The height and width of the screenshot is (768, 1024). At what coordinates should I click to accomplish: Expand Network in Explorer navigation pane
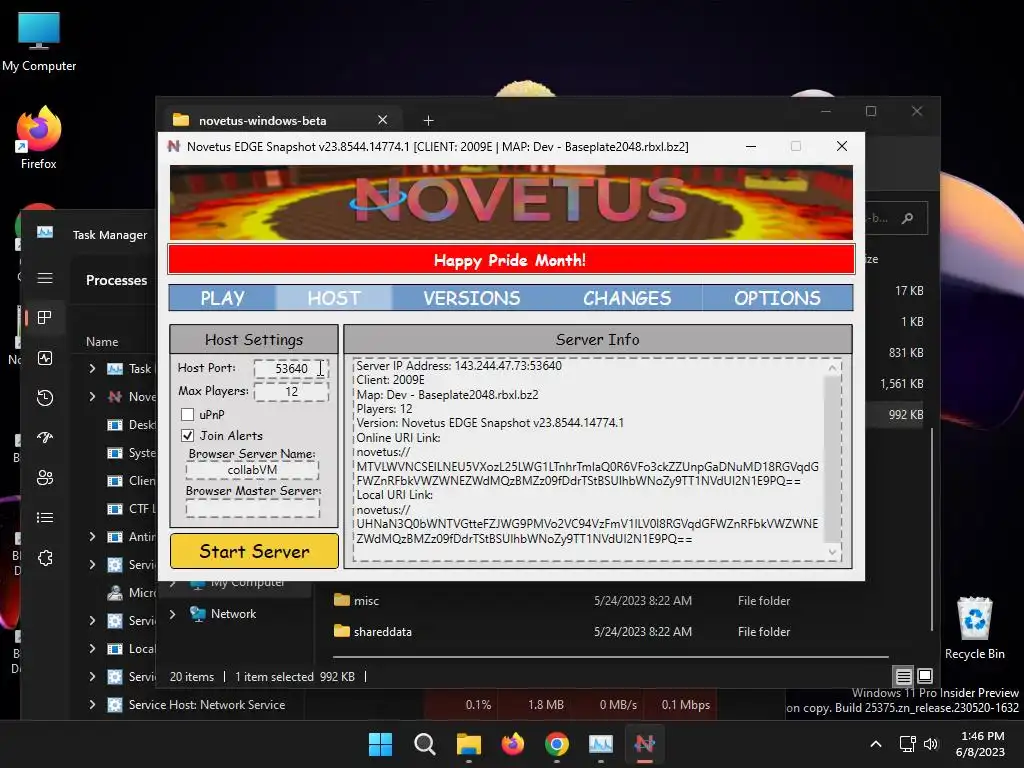(x=172, y=614)
